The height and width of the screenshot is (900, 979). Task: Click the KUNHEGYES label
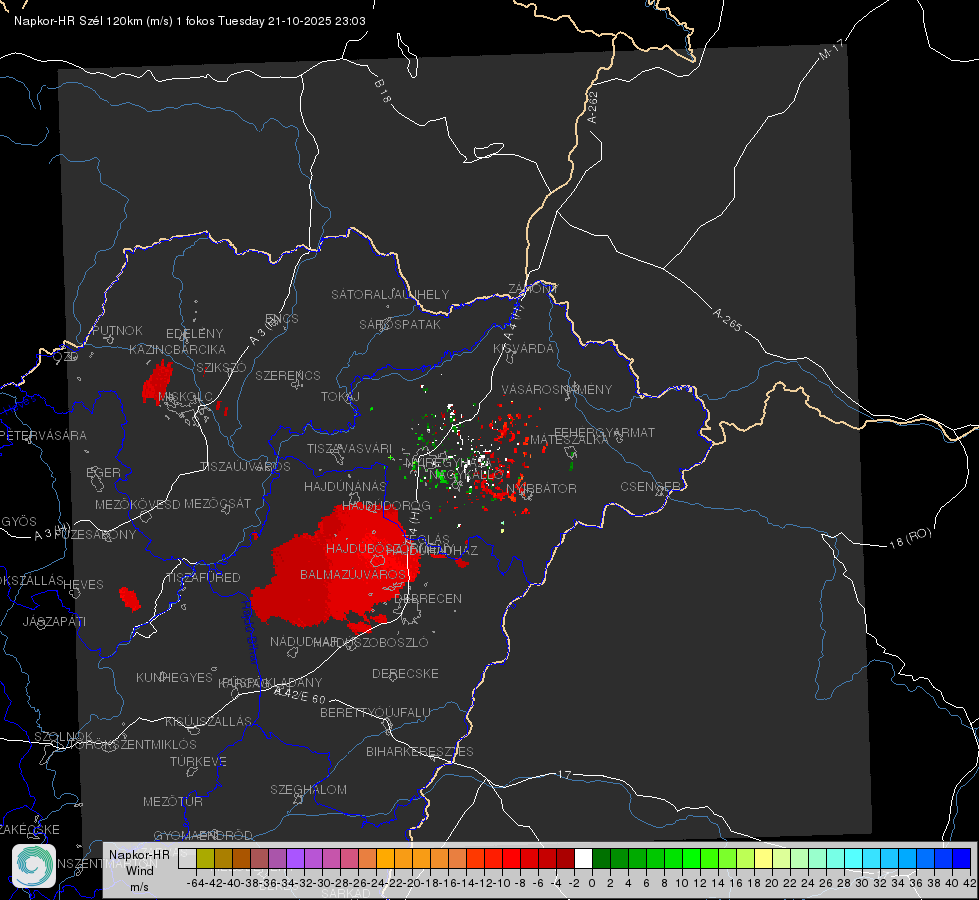174,677
